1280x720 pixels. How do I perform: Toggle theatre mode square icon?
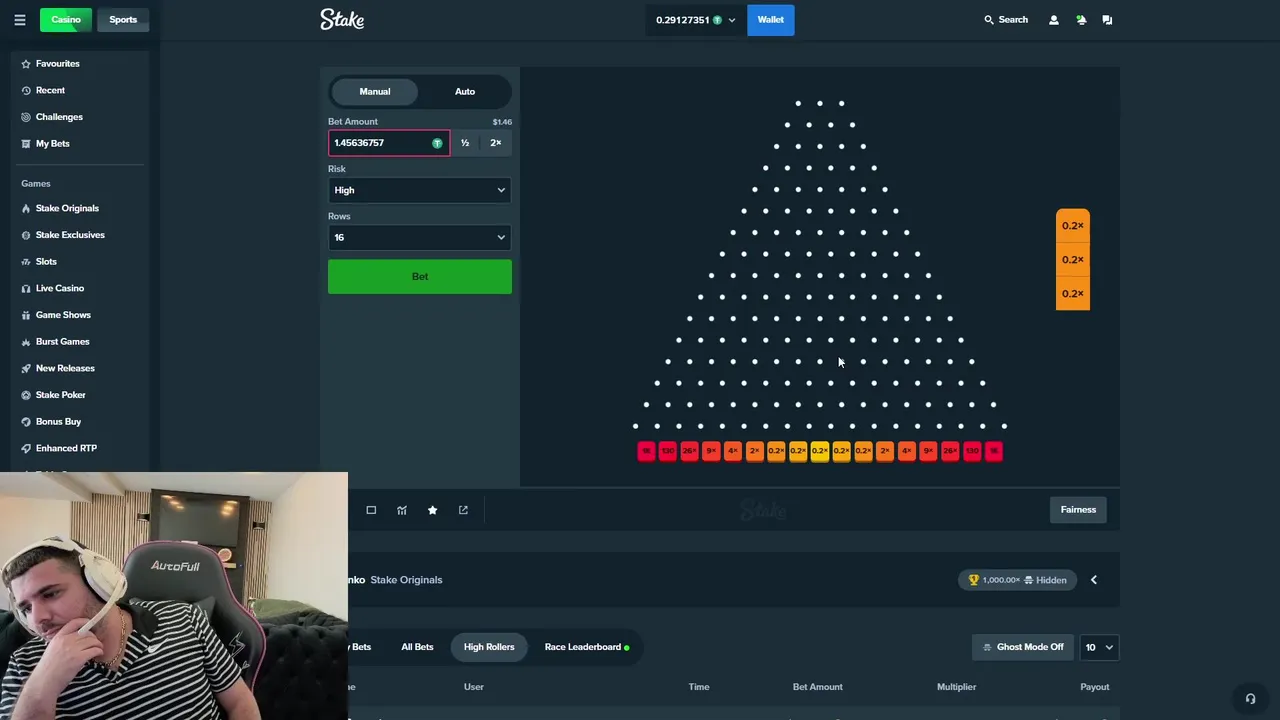point(371,510)
